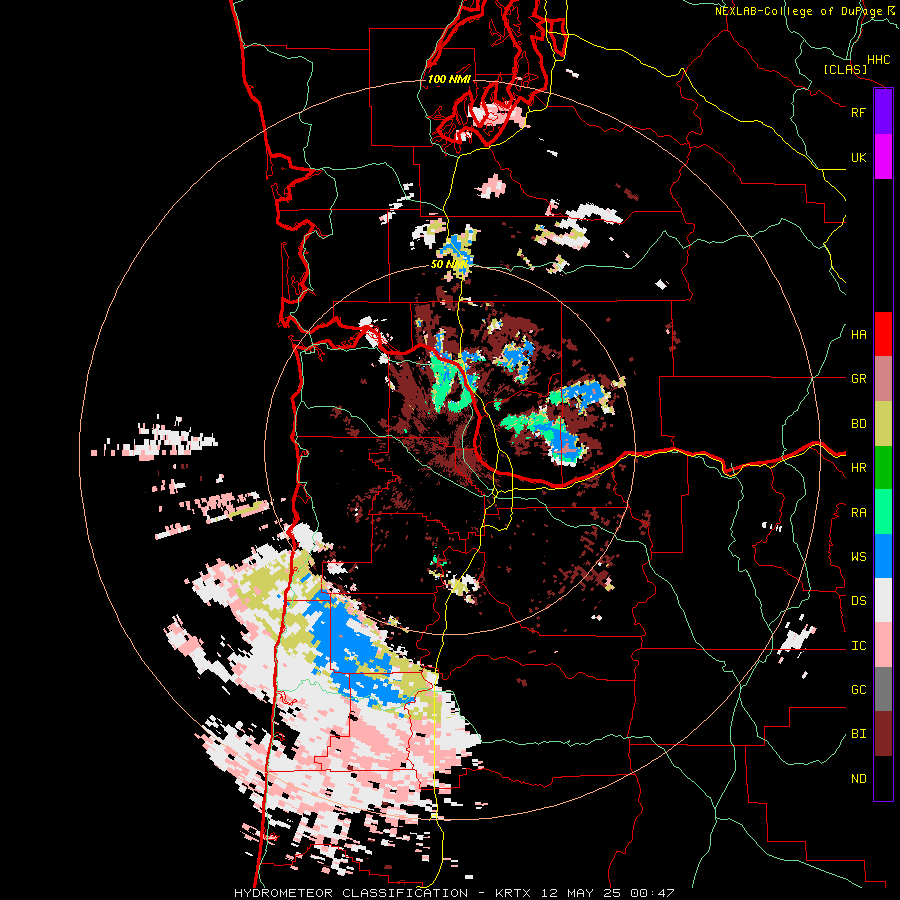The width and height of the screenshot is (900, 900).
Task: Click the GC gray legend swatch
Action: click(883, 689)
